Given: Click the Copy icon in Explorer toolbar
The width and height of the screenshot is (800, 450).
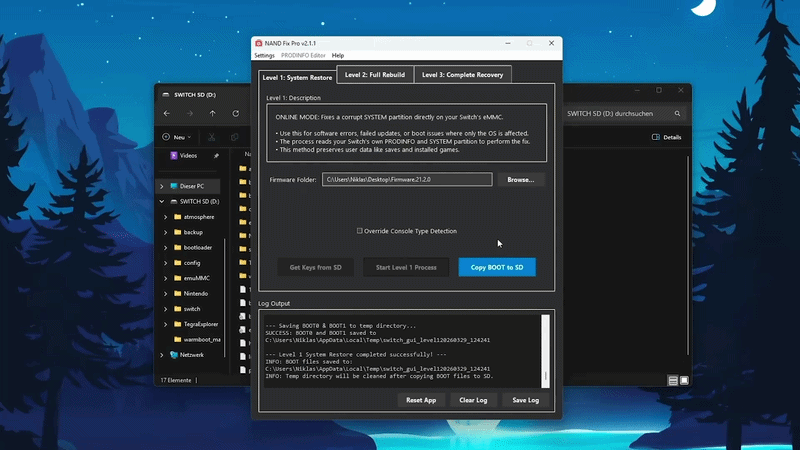Looking at the screenshot, I should tap(234, 137).
